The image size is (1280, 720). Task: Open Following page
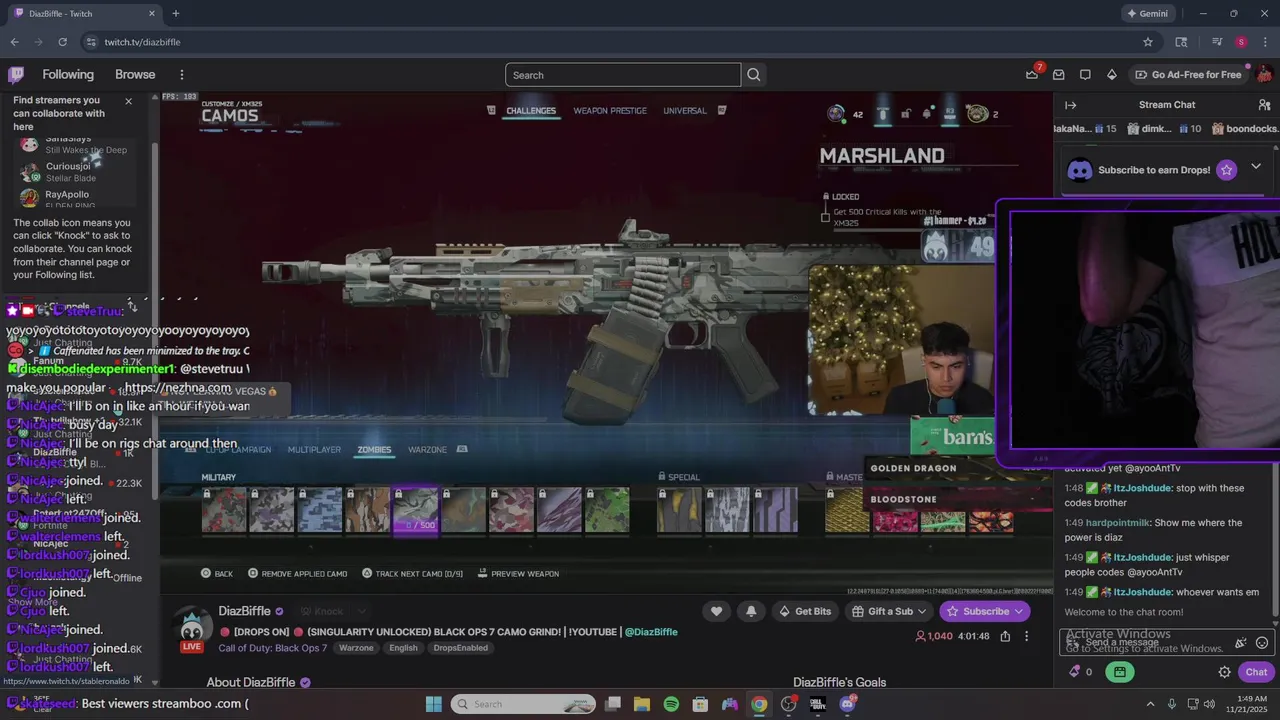point(68,75)
